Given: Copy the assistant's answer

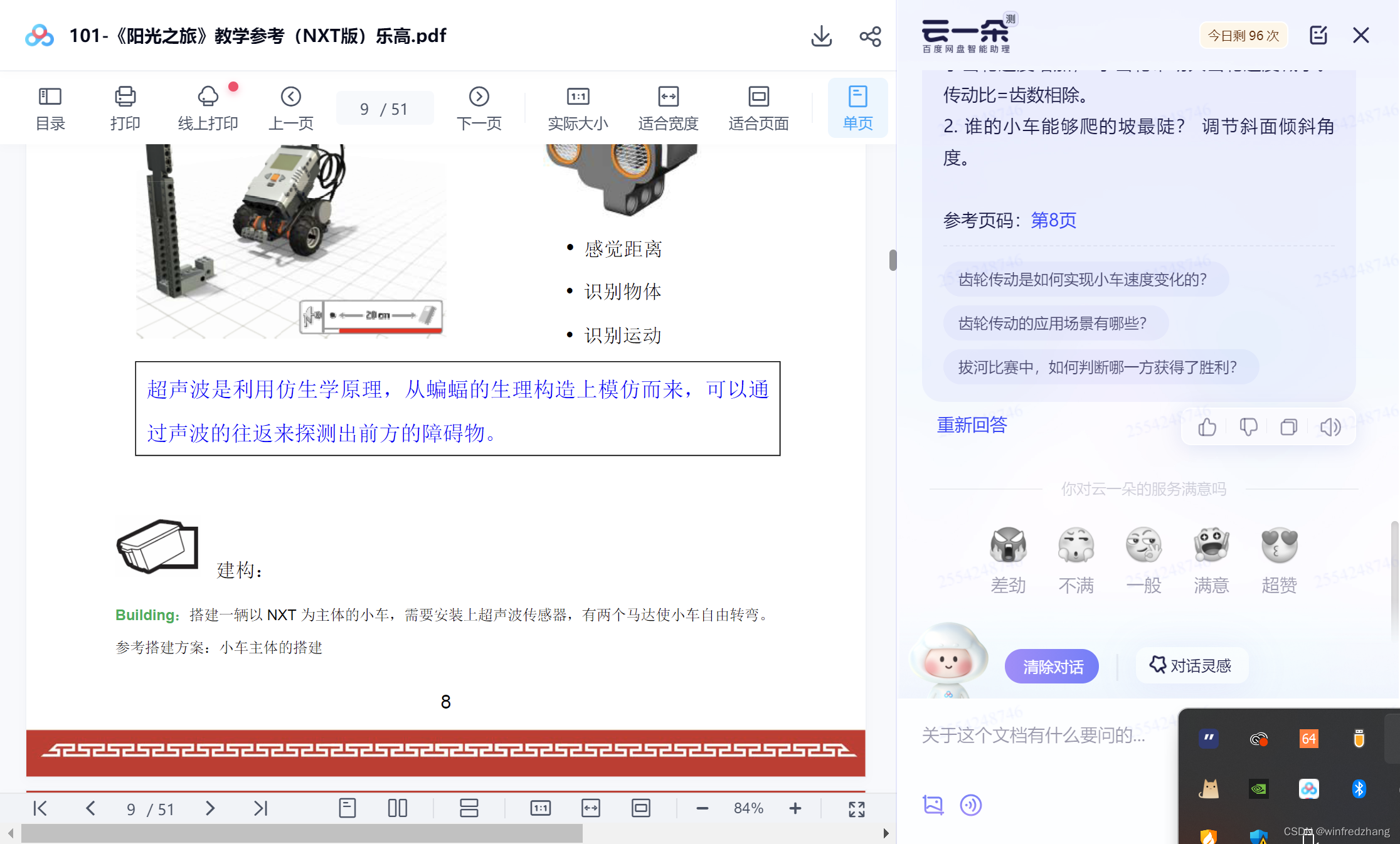Looking at the screenshot, I should [1289, 427].
